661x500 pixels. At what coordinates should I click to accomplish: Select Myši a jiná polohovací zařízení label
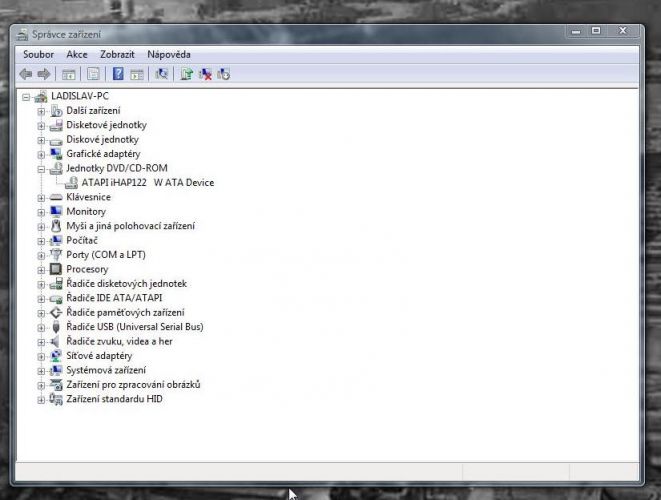point(130,226)
